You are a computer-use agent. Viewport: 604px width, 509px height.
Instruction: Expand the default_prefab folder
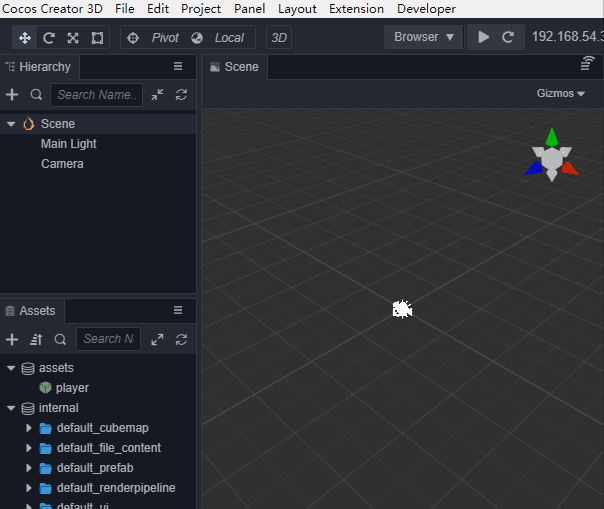click(x=29, y=468)
